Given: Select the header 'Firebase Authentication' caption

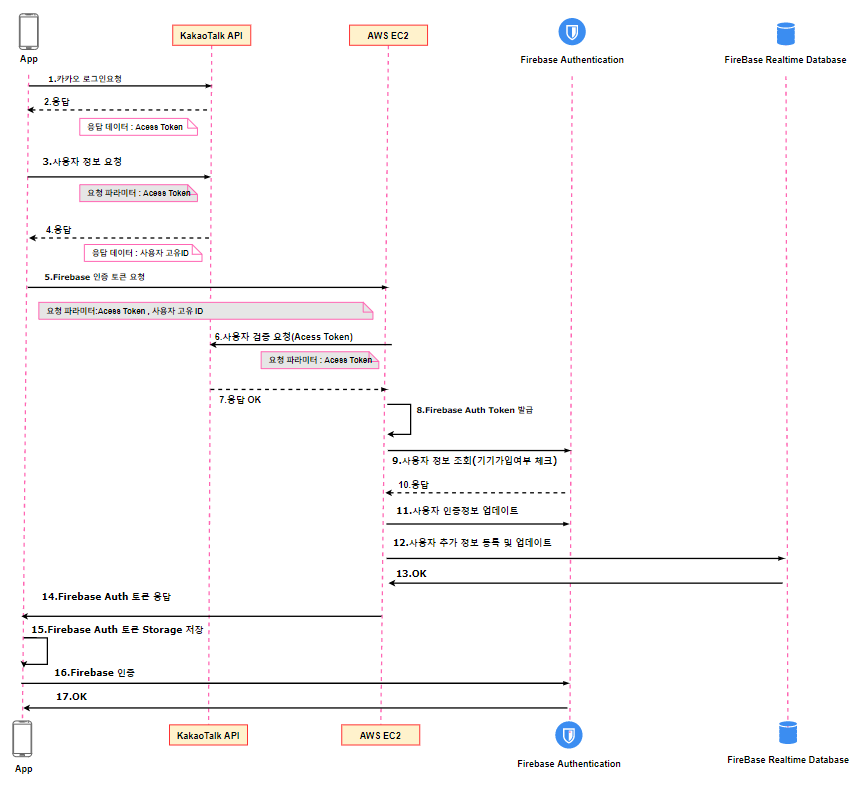Looking at the screenshot, I should 572,60.
